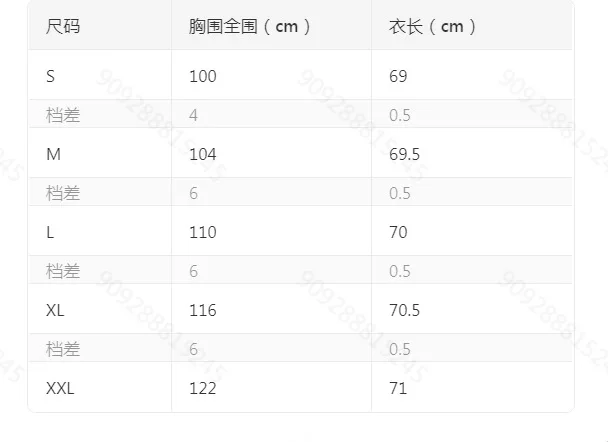The height and width of the screenshot is (442, 608).
Task: Click the chest value 110
Action: [x=202, y=232]
